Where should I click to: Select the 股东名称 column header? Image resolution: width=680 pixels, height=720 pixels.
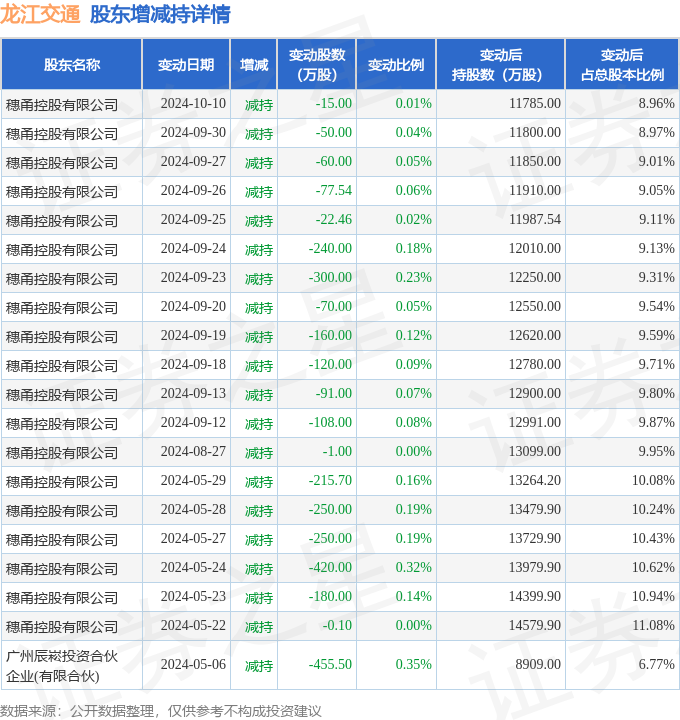(x=71, y=64)
